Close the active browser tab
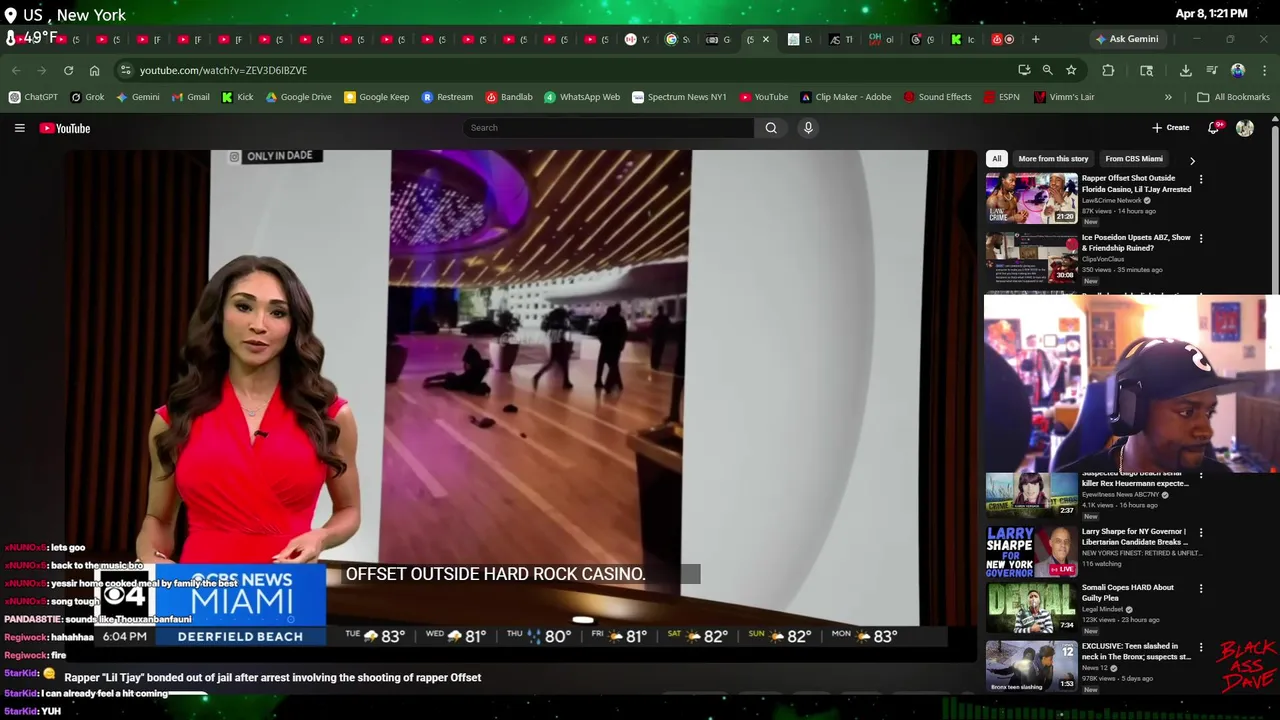Image resolution: width=1280 pixels, height=720 pixels. point(766,40)
